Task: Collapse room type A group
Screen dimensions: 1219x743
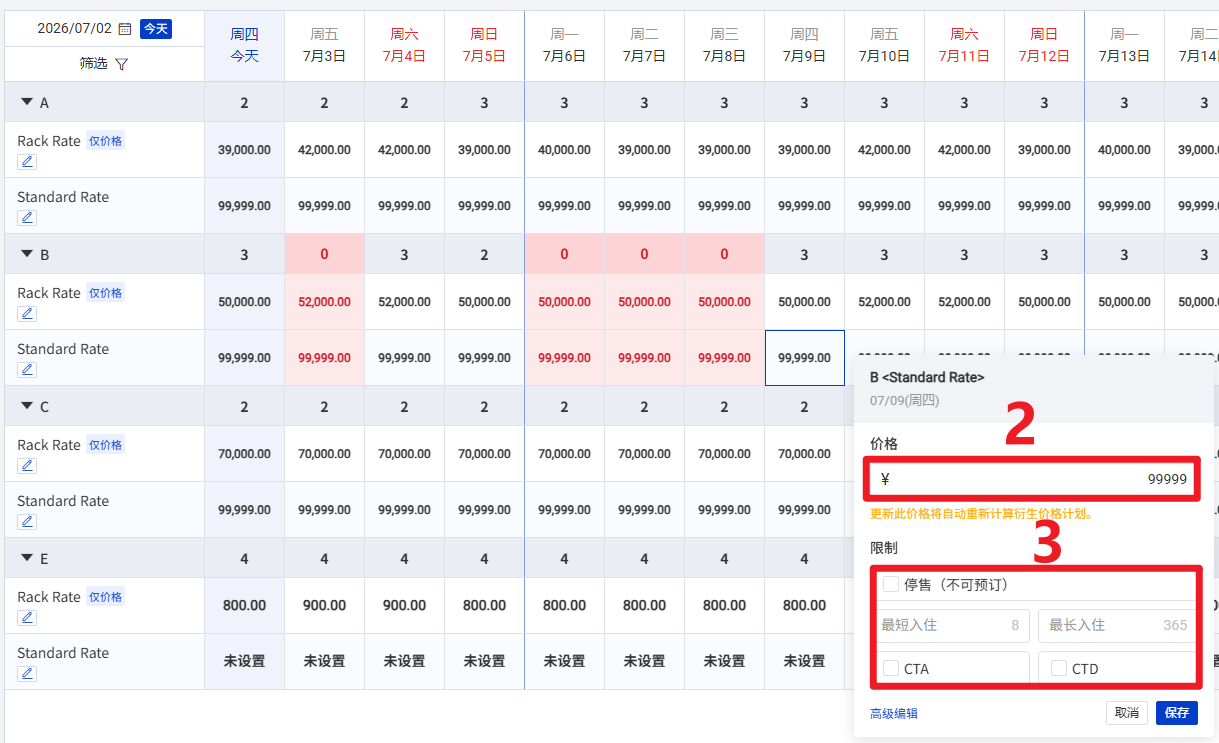Action: [27, 102]
